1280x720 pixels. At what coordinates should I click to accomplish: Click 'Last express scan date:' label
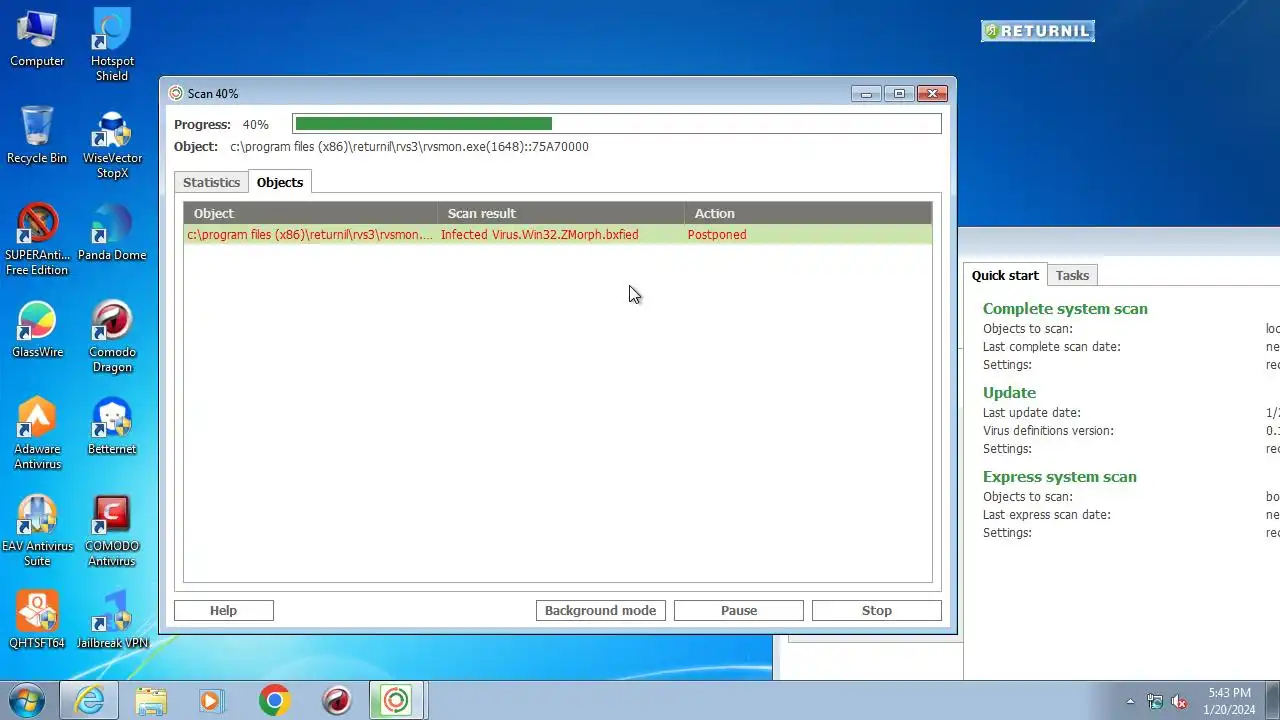pos(1046,515)
